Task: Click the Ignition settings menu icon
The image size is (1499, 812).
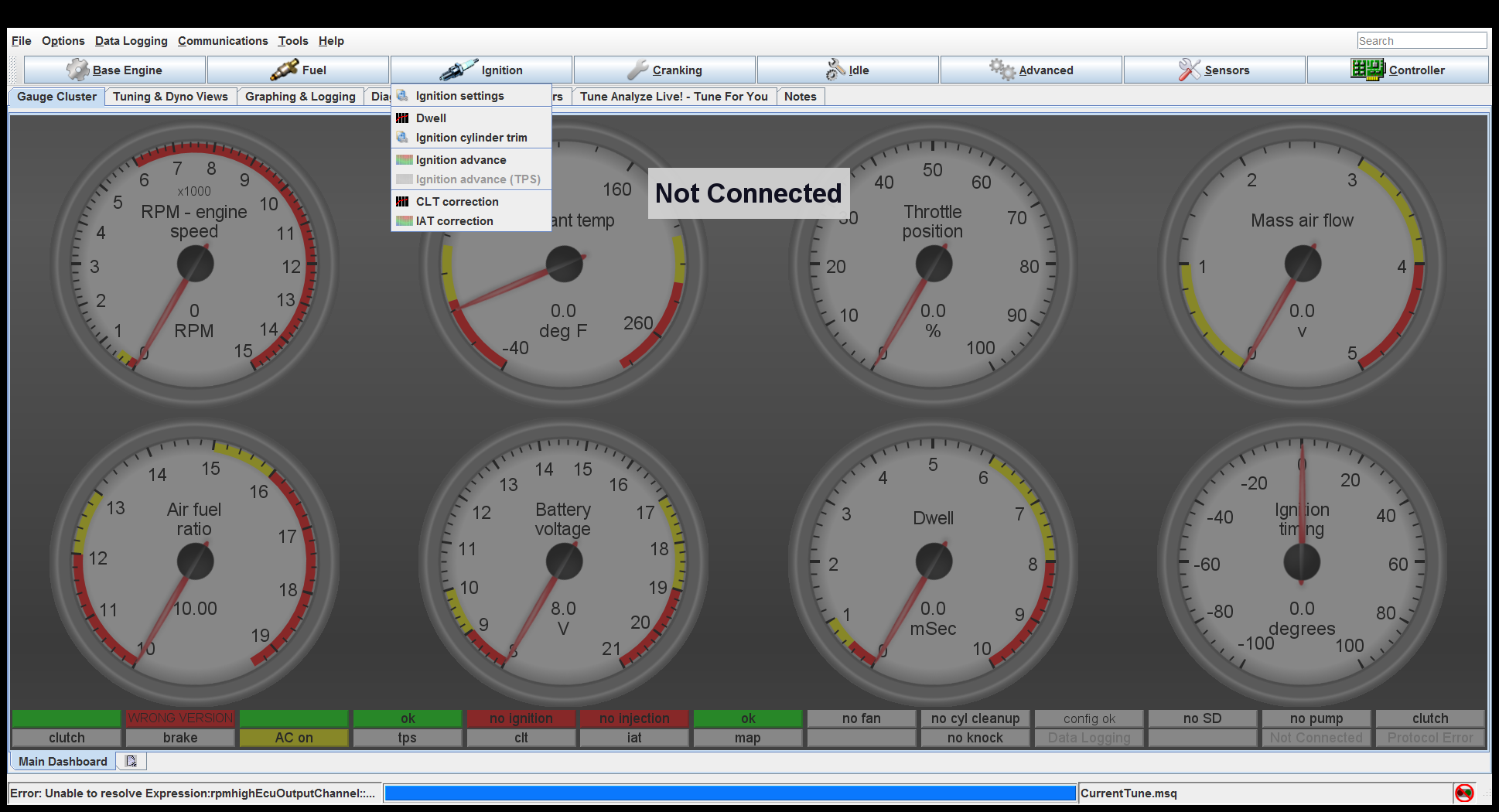Action: 403,95
